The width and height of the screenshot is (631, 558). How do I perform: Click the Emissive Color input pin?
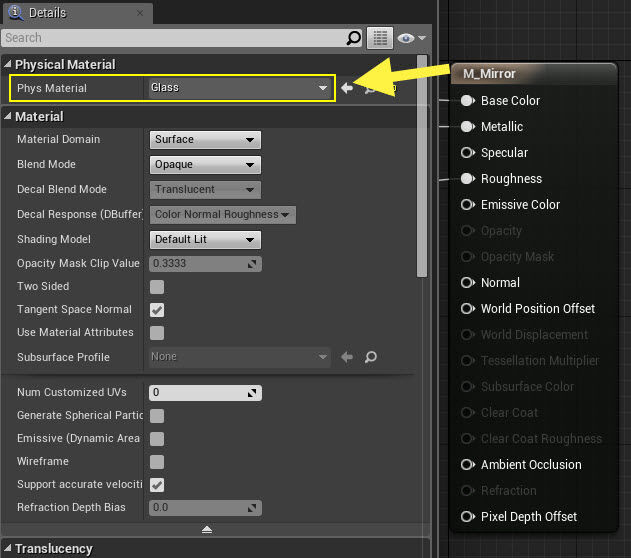(x=467, y=205)
